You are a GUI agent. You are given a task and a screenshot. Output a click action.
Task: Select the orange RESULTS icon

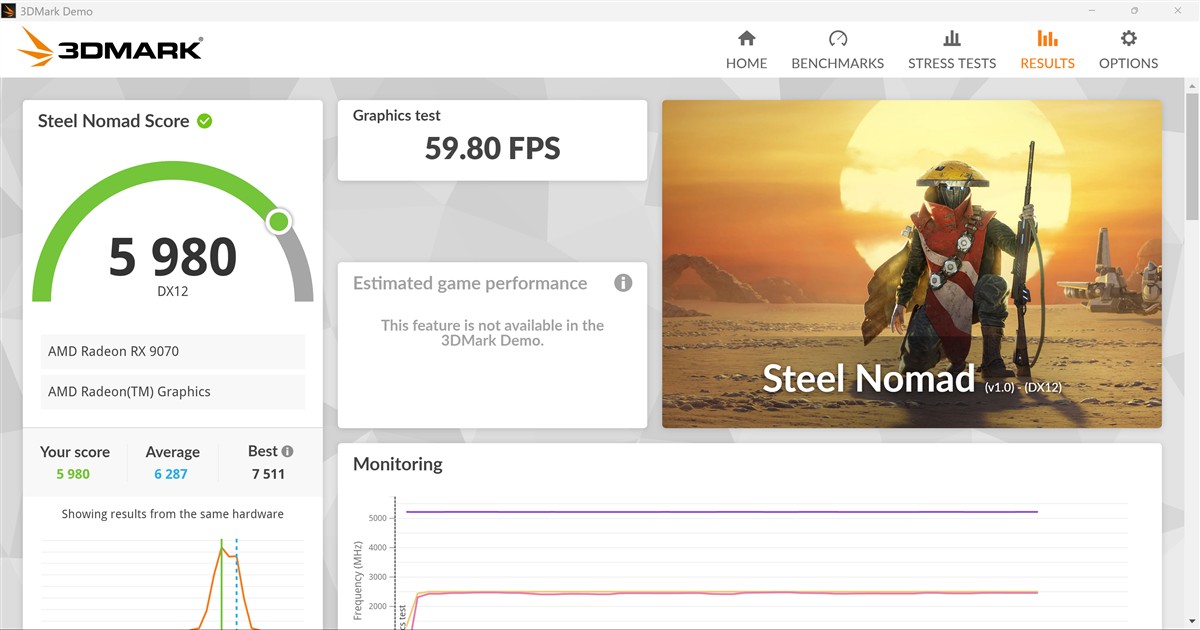pos(1047,39)
